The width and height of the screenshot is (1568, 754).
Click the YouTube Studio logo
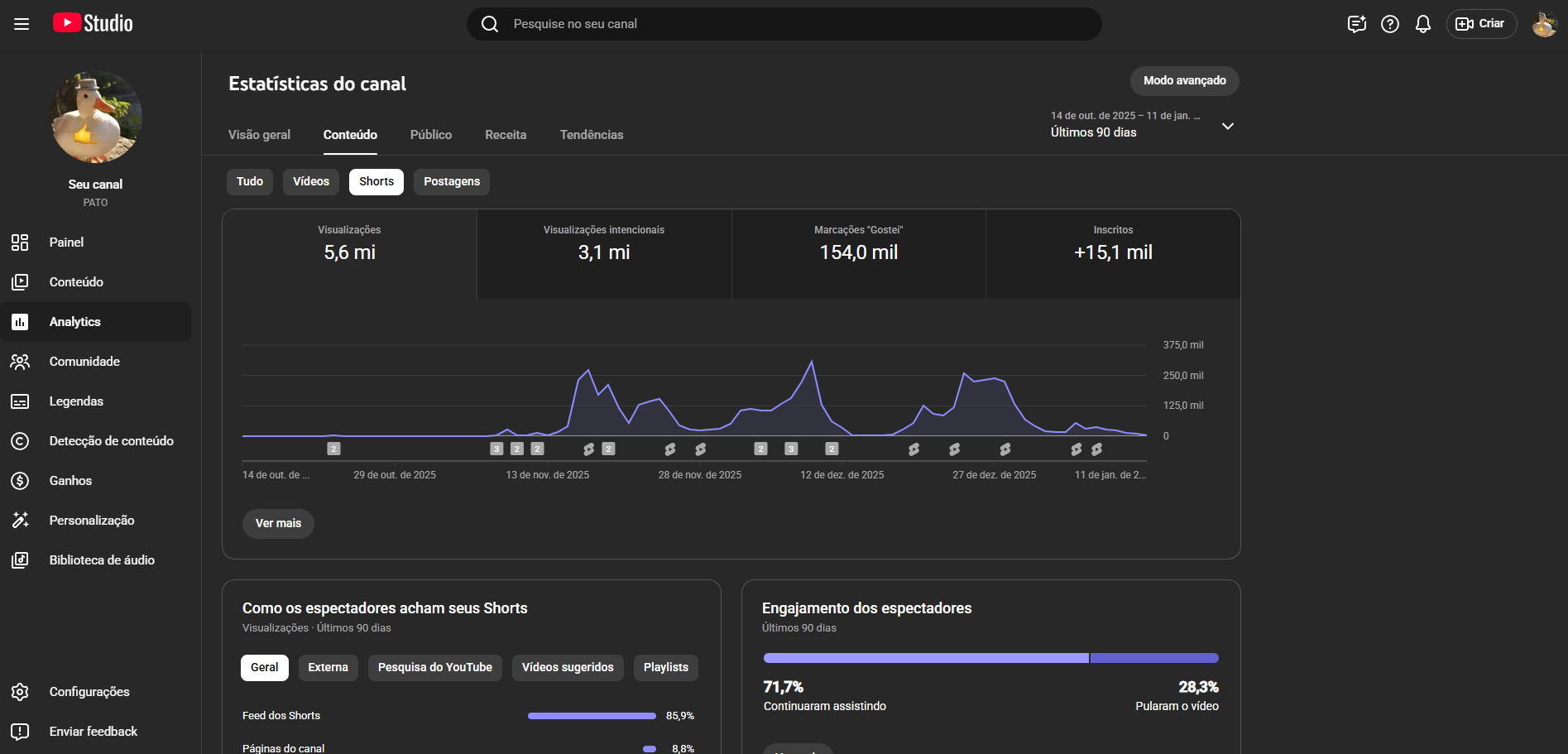click(x=93, y=23)
